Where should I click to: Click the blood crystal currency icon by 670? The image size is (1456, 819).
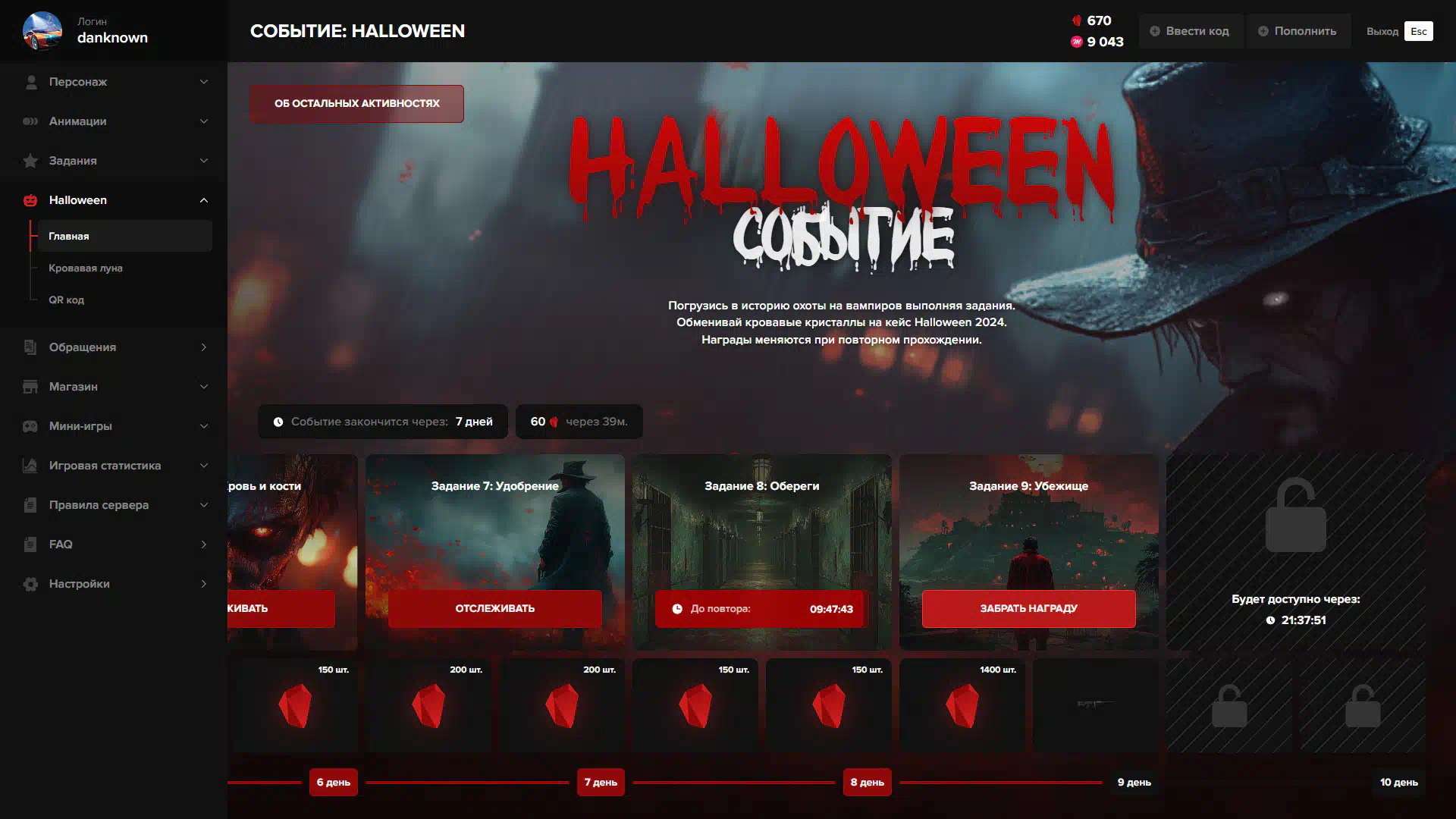[1077, 20]
